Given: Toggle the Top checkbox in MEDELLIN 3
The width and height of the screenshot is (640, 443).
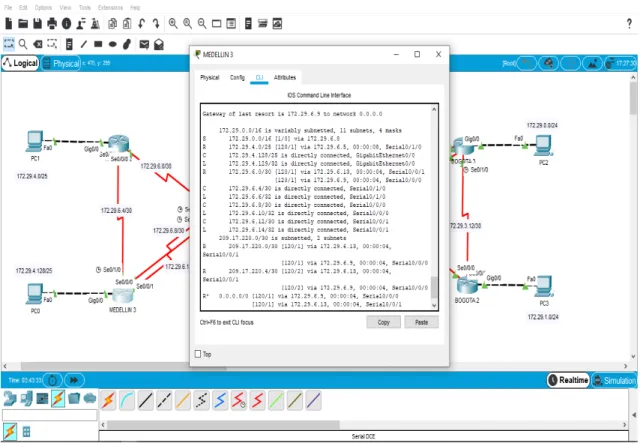Looking at the screenshot, I should click(198, 354).
